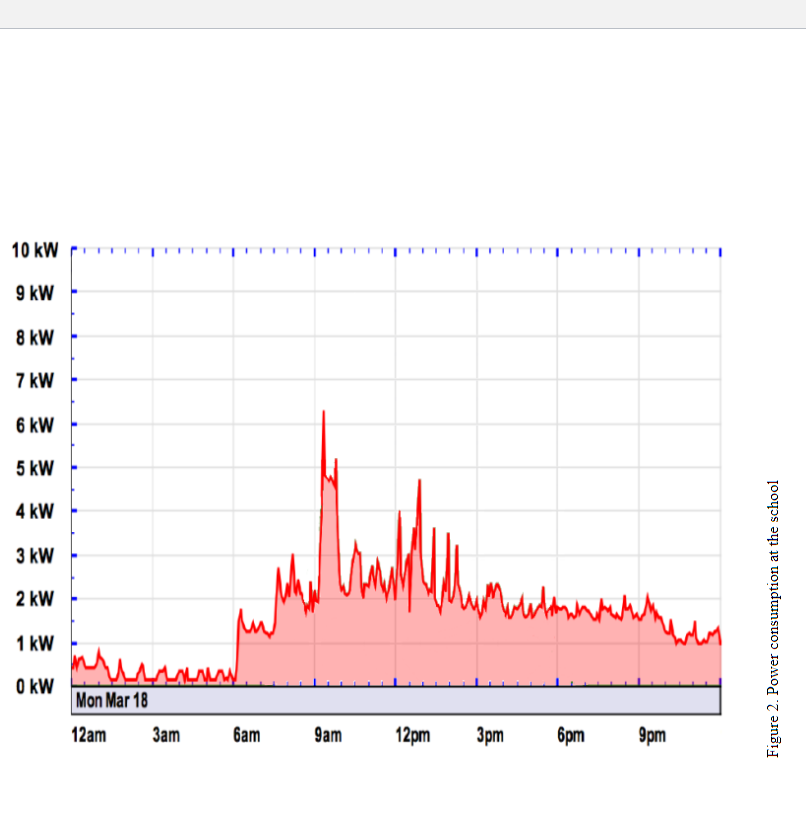Click the Mon Mar 18 date bar
806x813 pixels.
click(x=110, y=700)
